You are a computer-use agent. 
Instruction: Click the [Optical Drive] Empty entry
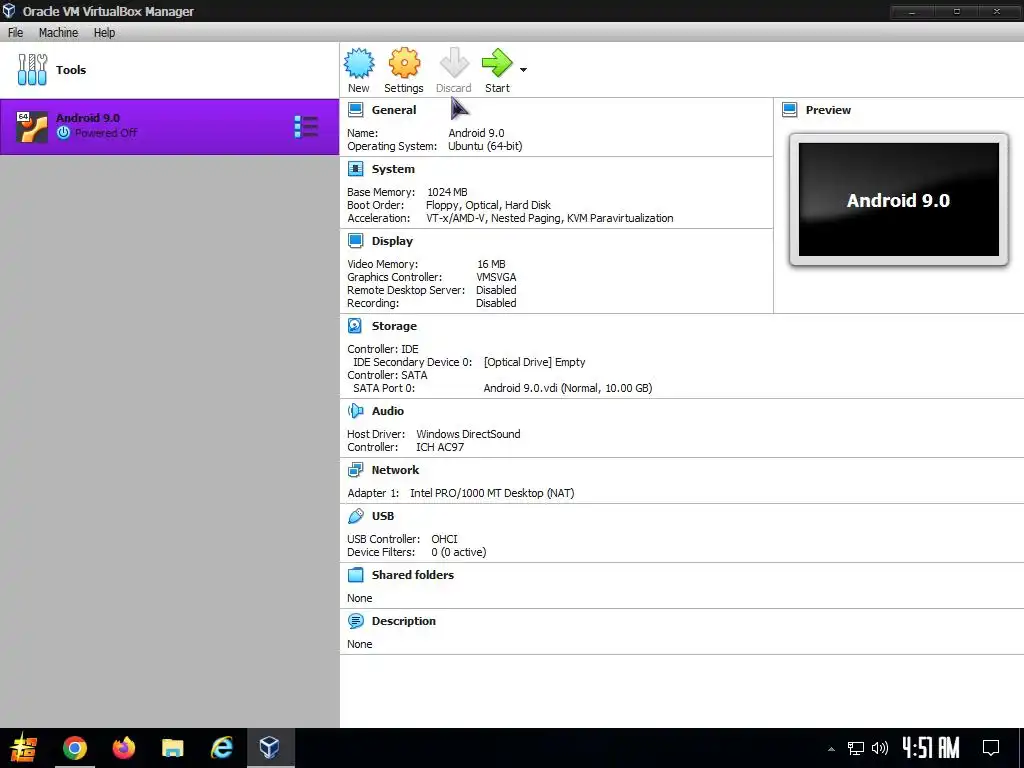click(534, 362)
